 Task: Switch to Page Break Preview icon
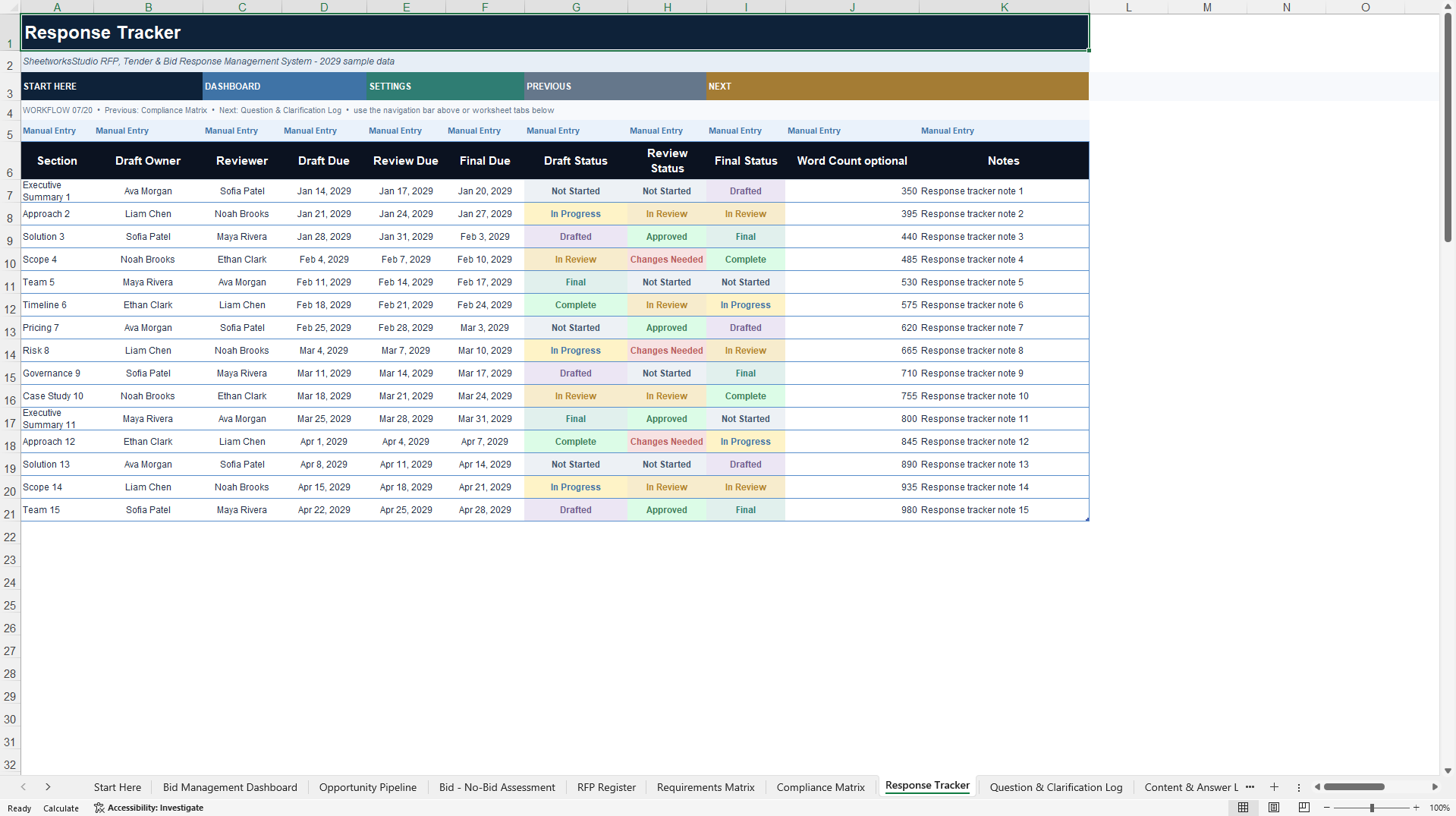1304,808
